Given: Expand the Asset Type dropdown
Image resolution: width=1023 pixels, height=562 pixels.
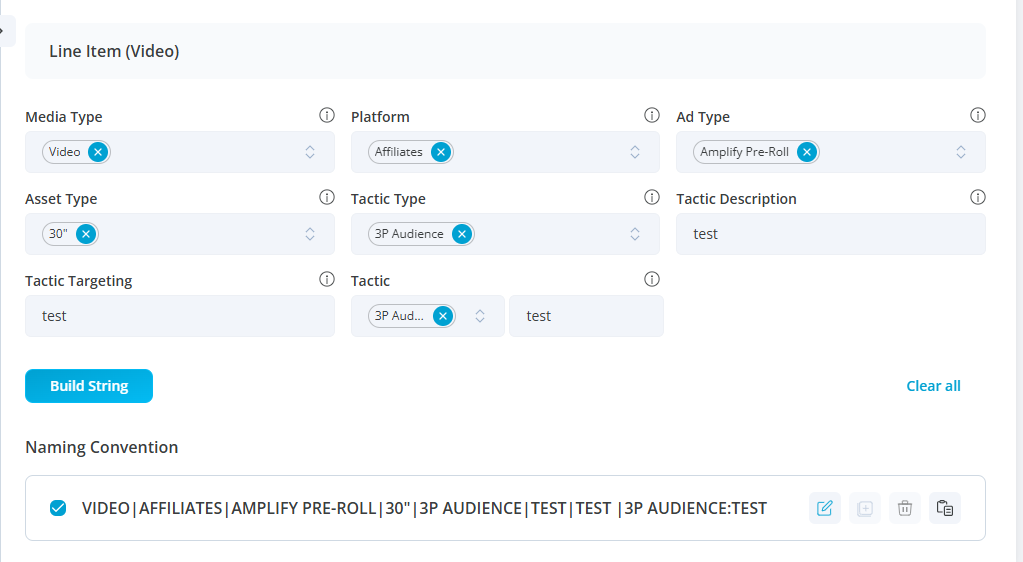Looking at the screenshot, I should [310, 234].
